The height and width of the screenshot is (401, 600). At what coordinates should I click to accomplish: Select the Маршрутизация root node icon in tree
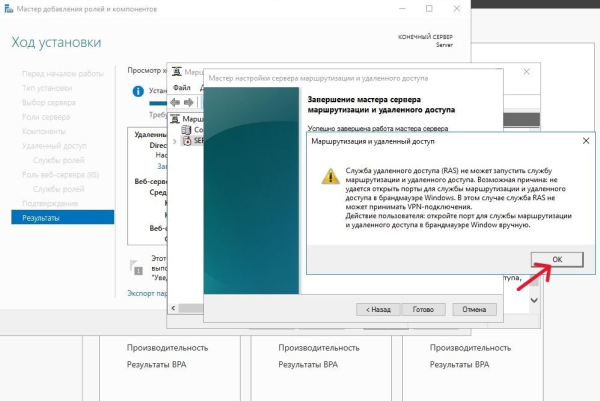point(175,119)
